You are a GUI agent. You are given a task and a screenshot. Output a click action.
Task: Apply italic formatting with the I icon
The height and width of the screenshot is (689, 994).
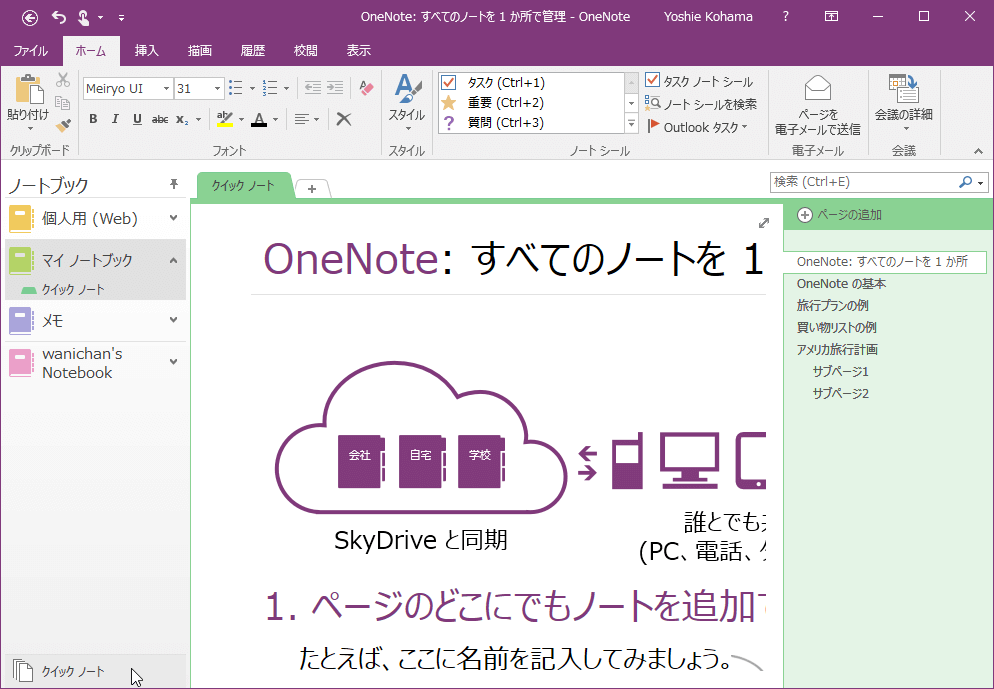click(115, 120)
